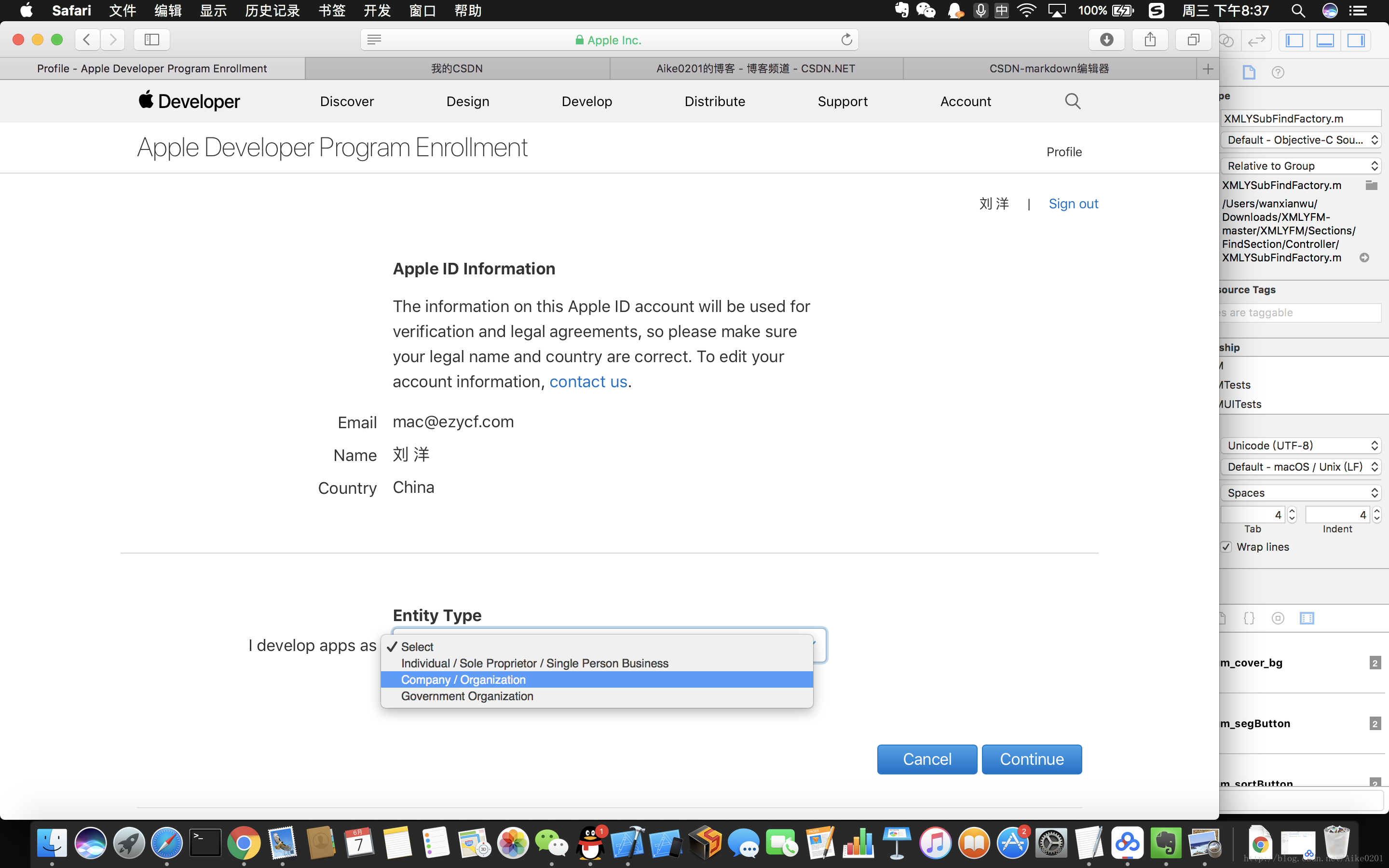
Task: Choose Individual / Sole Proprietor option
Action: [x=597, y=663]
